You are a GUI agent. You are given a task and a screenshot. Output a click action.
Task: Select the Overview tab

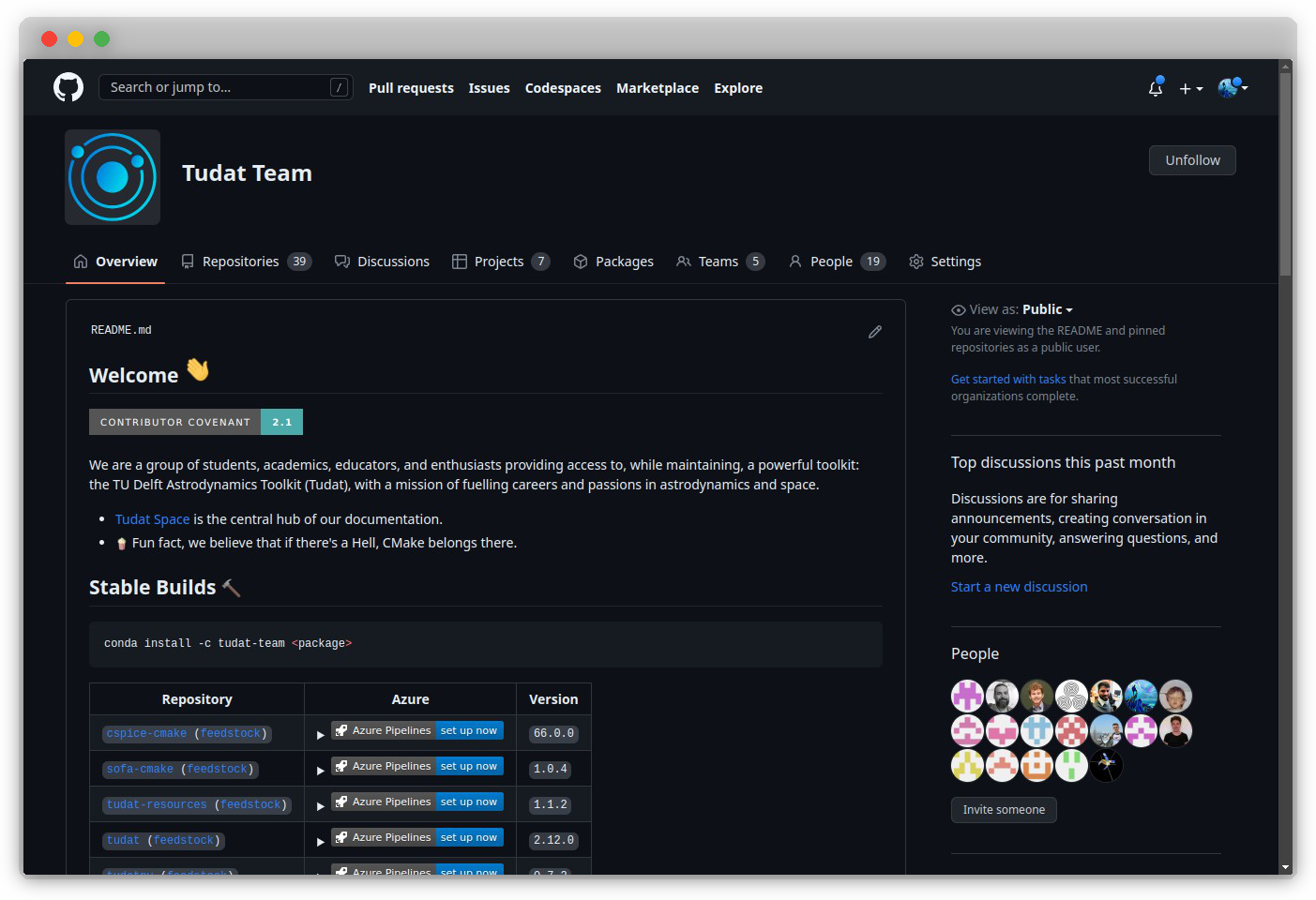tap(115, 262)
